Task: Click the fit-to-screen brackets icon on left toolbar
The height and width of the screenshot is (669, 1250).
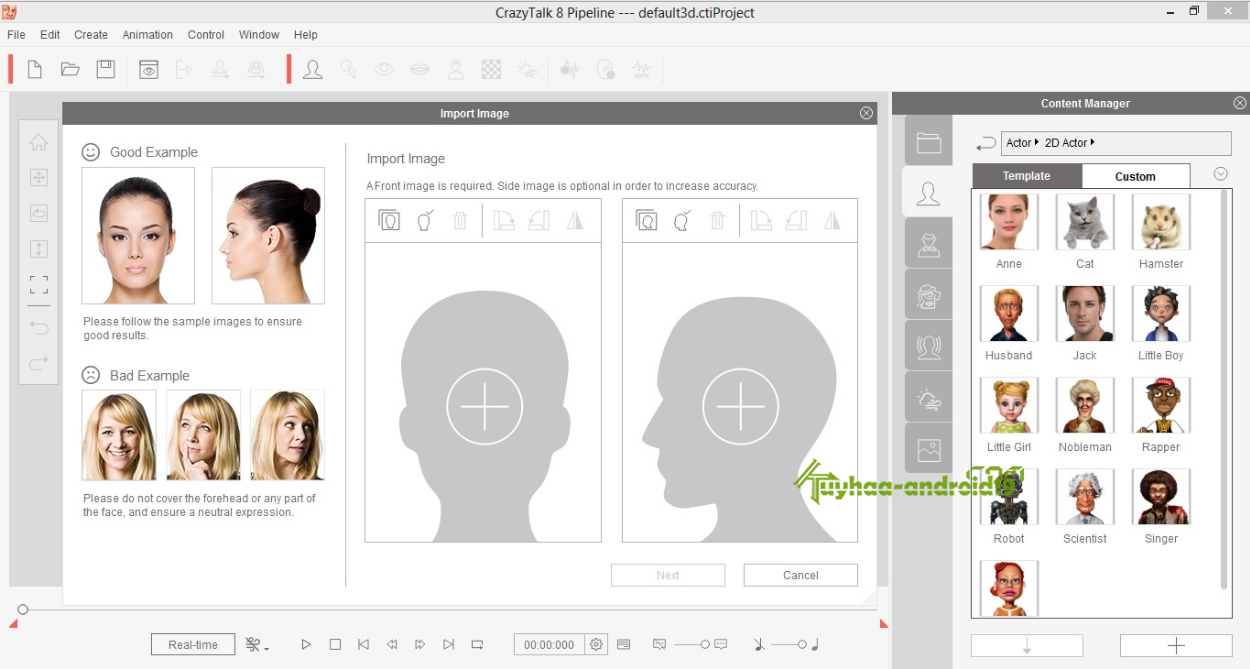Action: click(x=39, y=284)
